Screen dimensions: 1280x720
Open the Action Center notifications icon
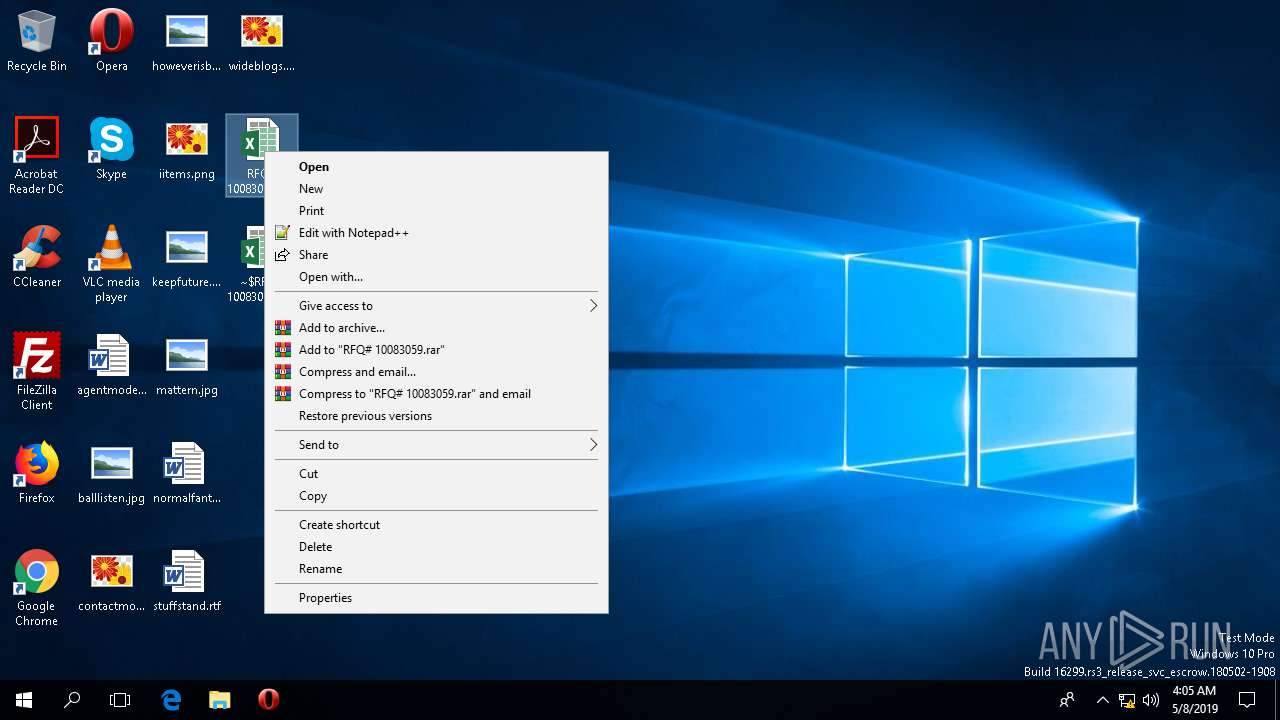tap(1247, 700)
